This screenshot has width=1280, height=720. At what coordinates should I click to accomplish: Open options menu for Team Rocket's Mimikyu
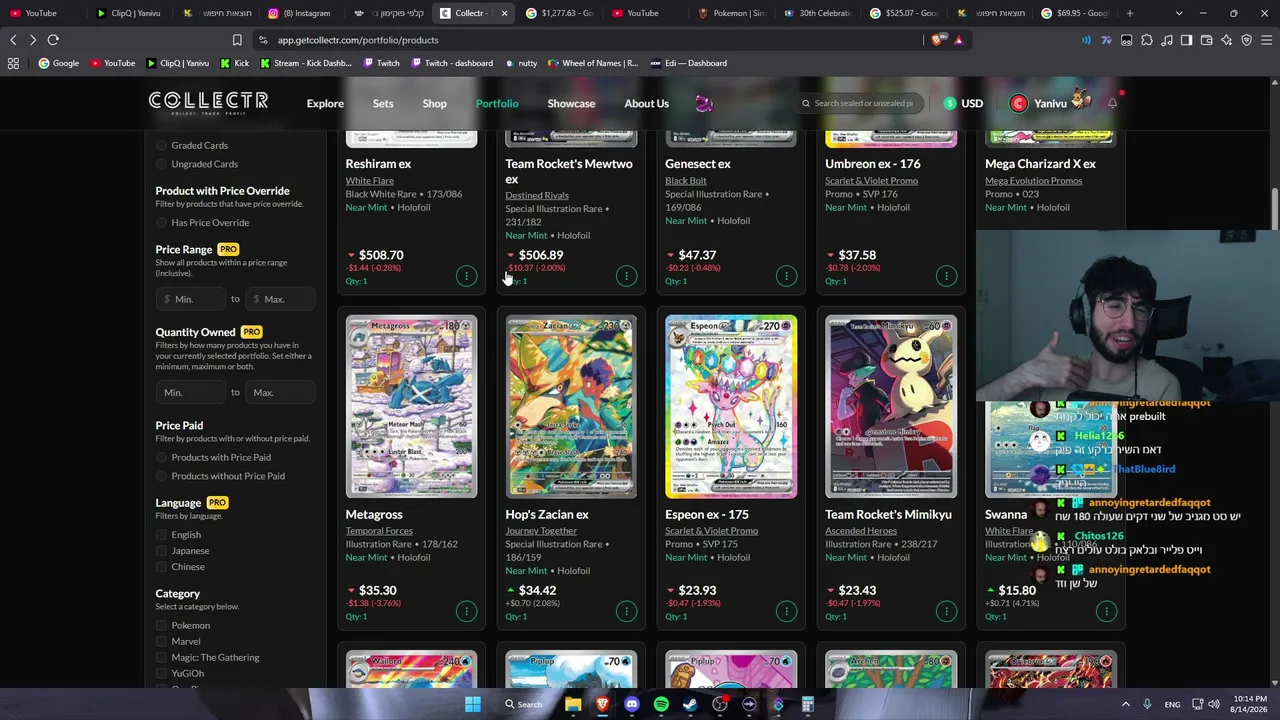click(946, 611)
